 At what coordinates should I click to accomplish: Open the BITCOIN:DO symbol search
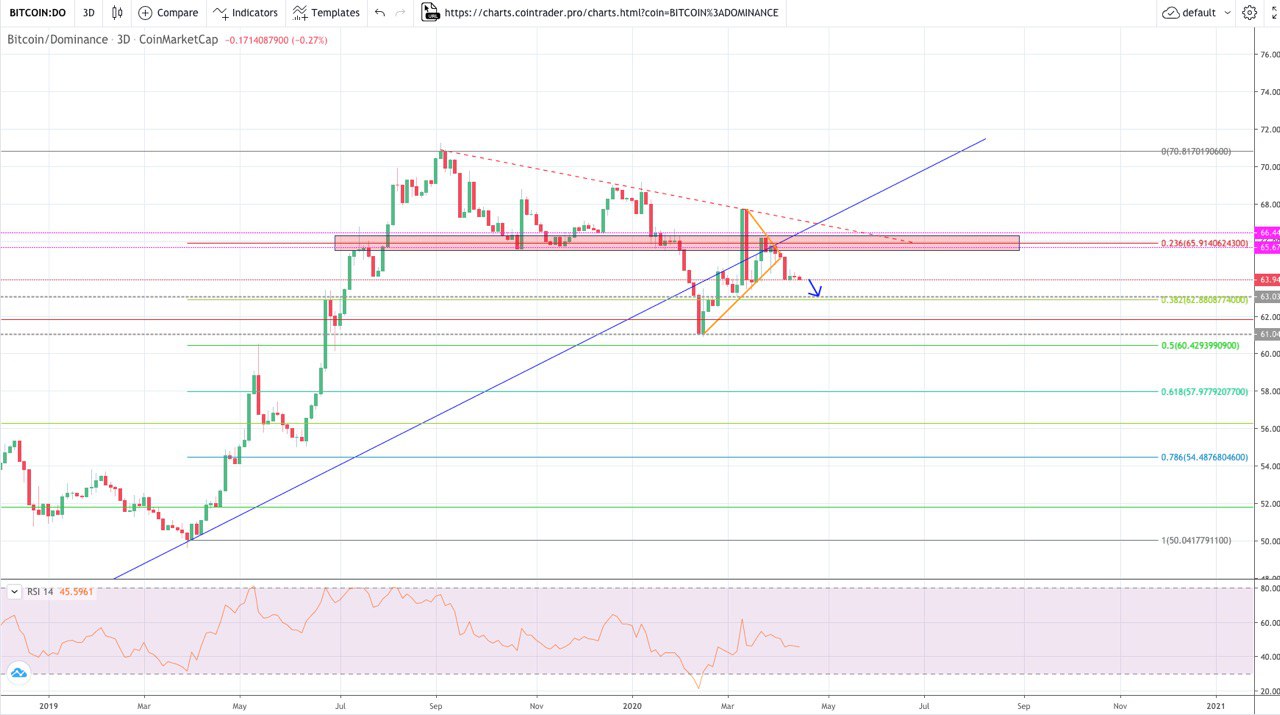tap(38, 13)
